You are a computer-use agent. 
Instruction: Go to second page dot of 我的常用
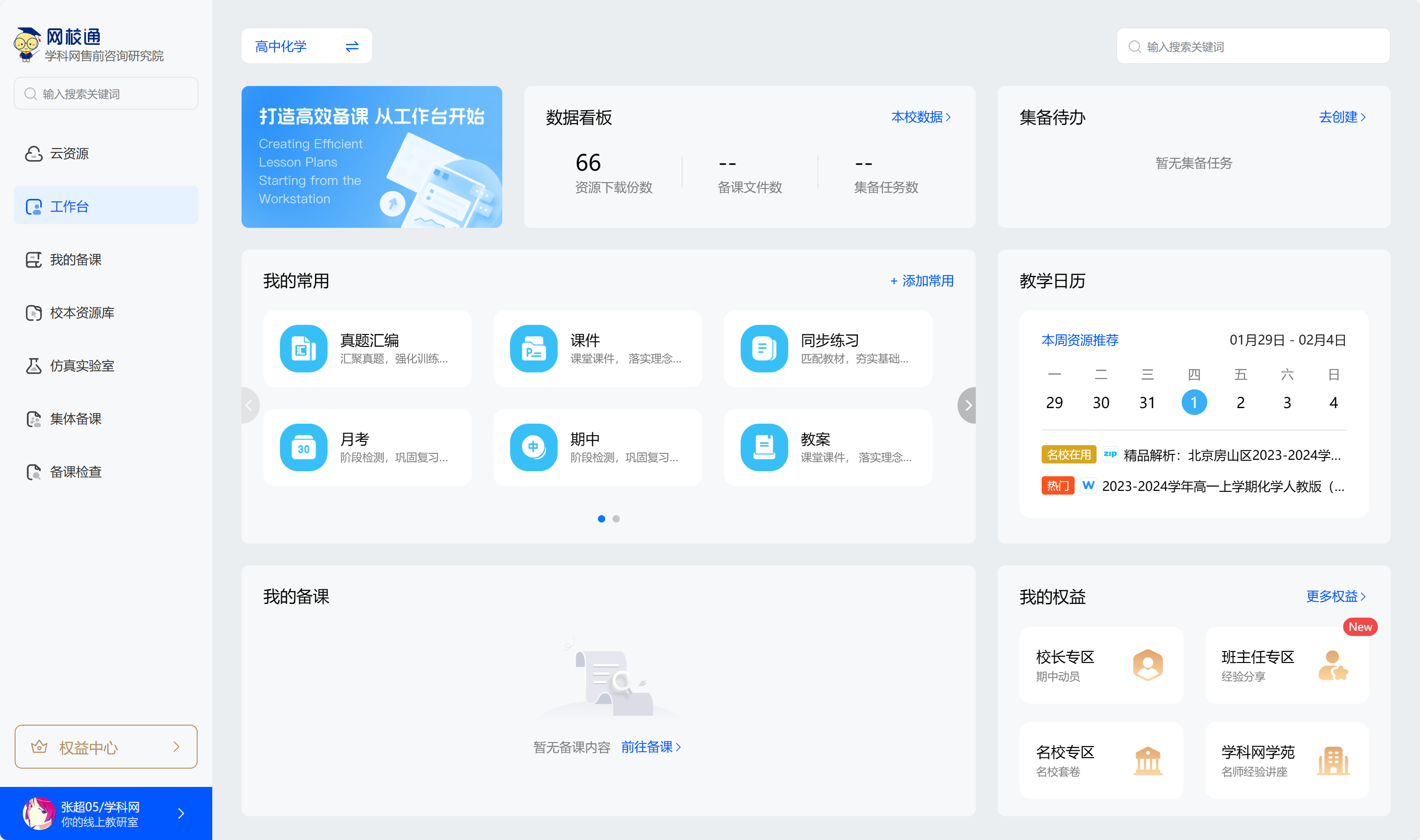point(616,518)
